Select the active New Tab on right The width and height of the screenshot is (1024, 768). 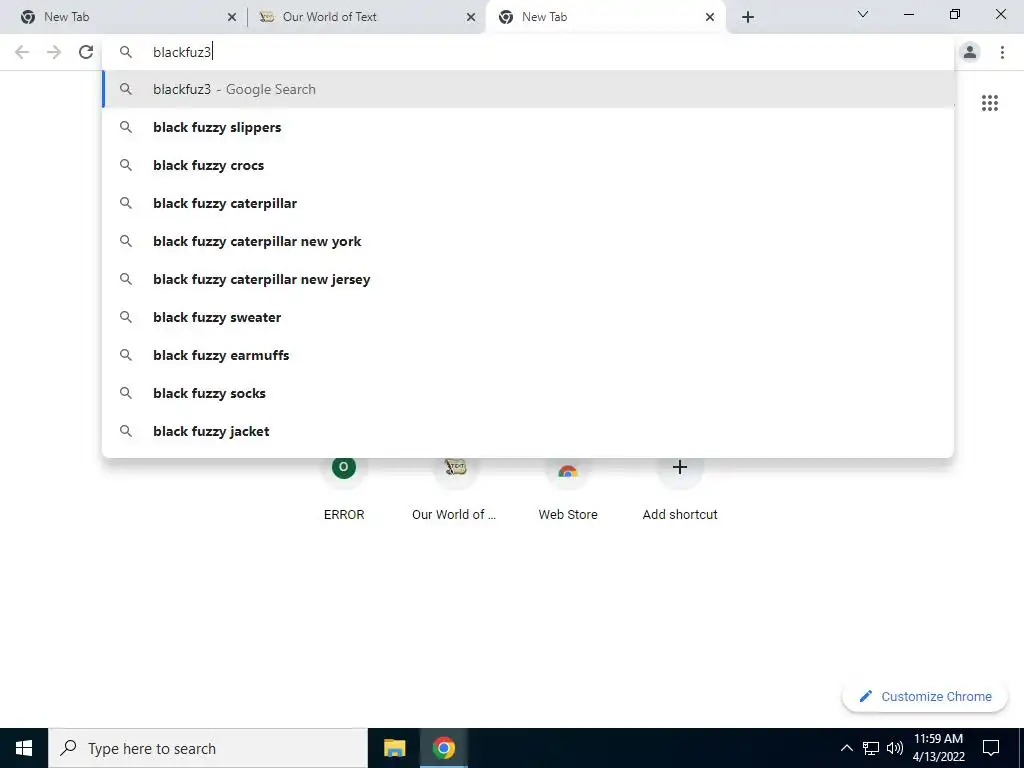[605, 17]
